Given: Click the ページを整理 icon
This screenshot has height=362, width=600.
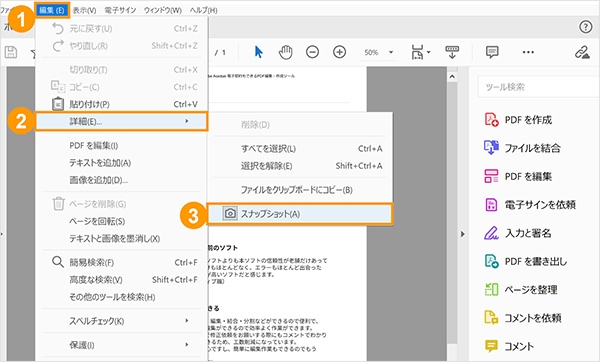Looking at the screenshot, I should (x=491, y=290).
